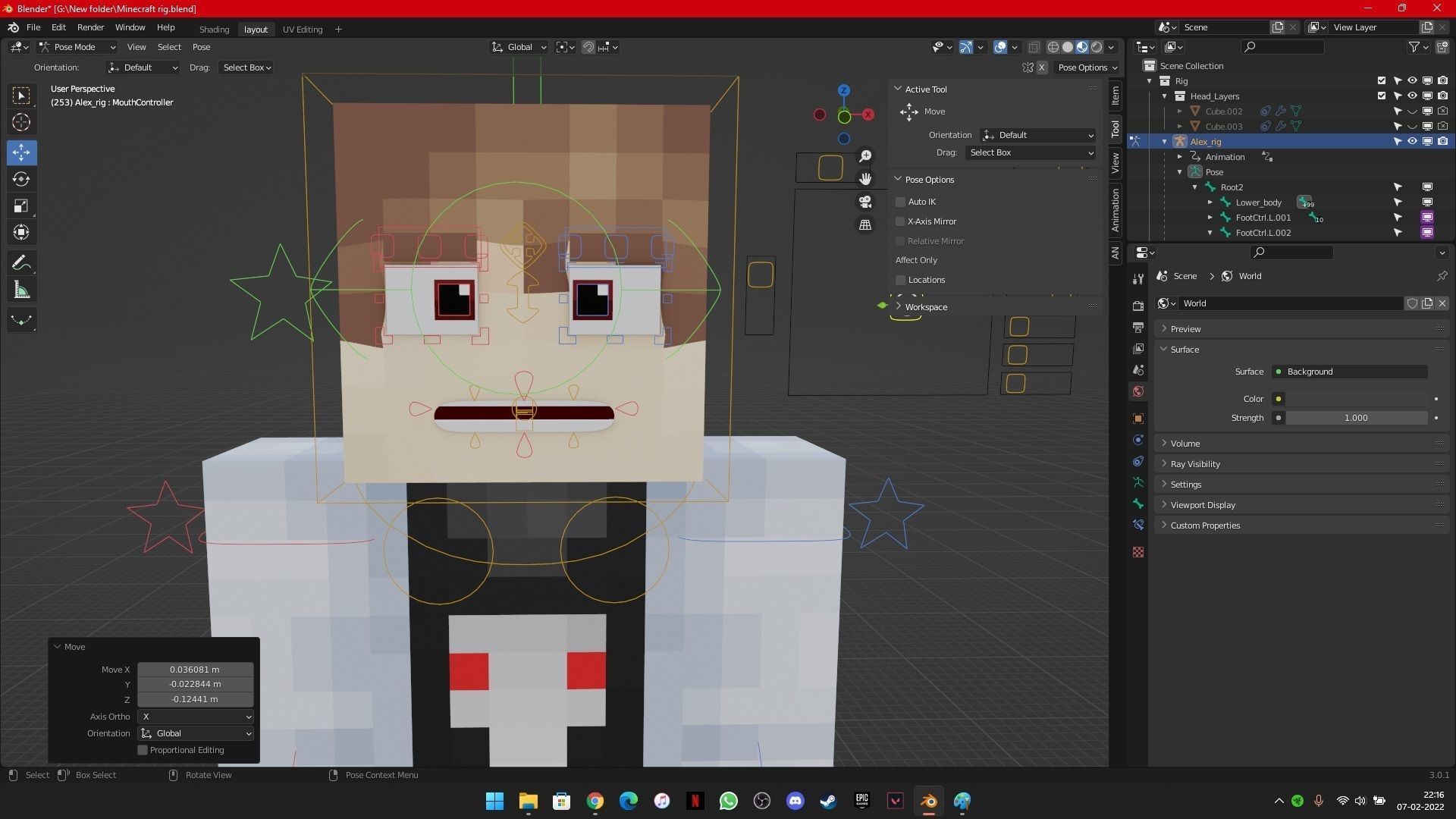Viewport: 1456px width, 819px height.
Task: Toggle Rig collection viewport eye icon
Action: pos(1412,81)
